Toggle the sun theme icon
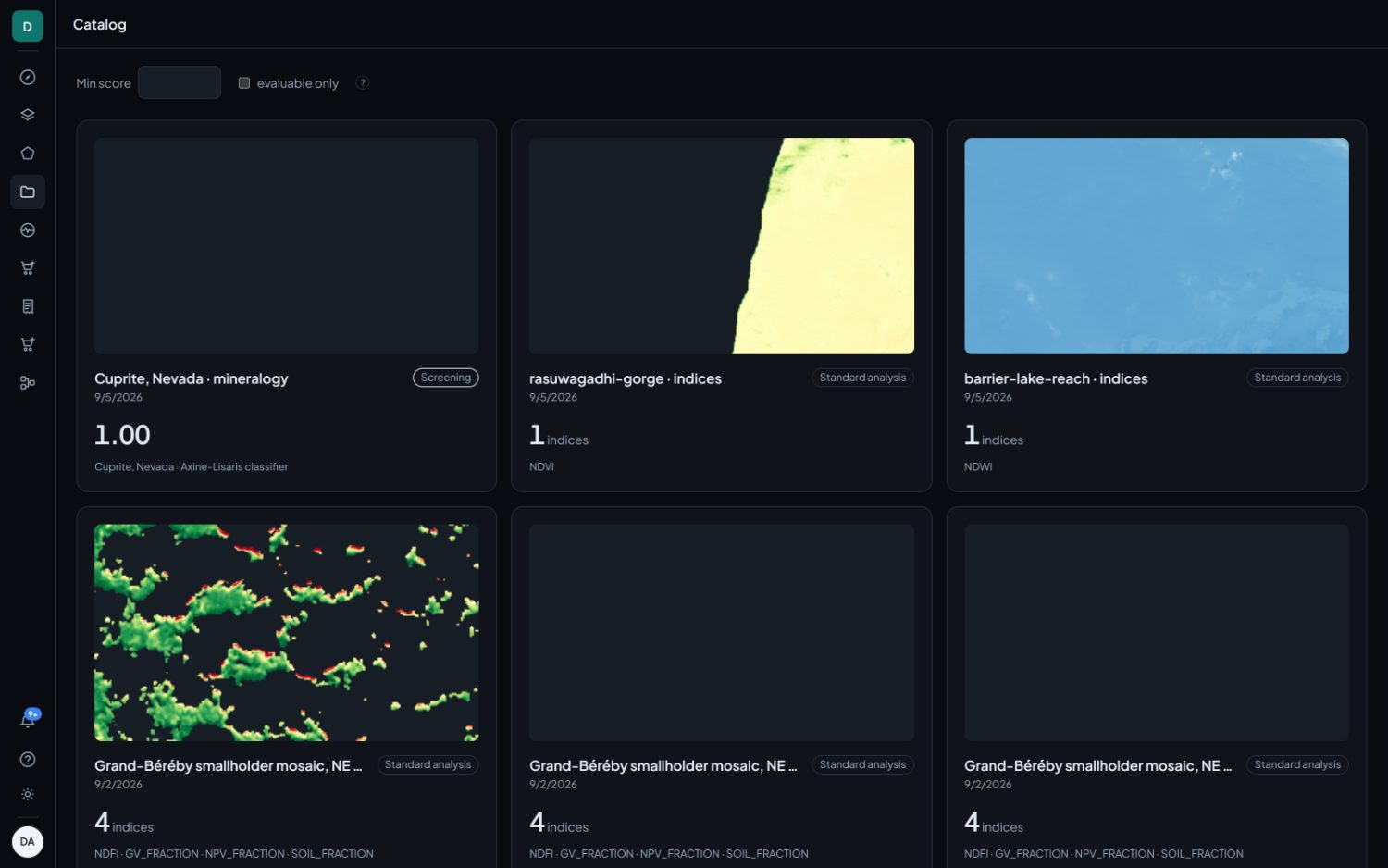The width and height of the screenshot is (1388, 868). [28, 795]
